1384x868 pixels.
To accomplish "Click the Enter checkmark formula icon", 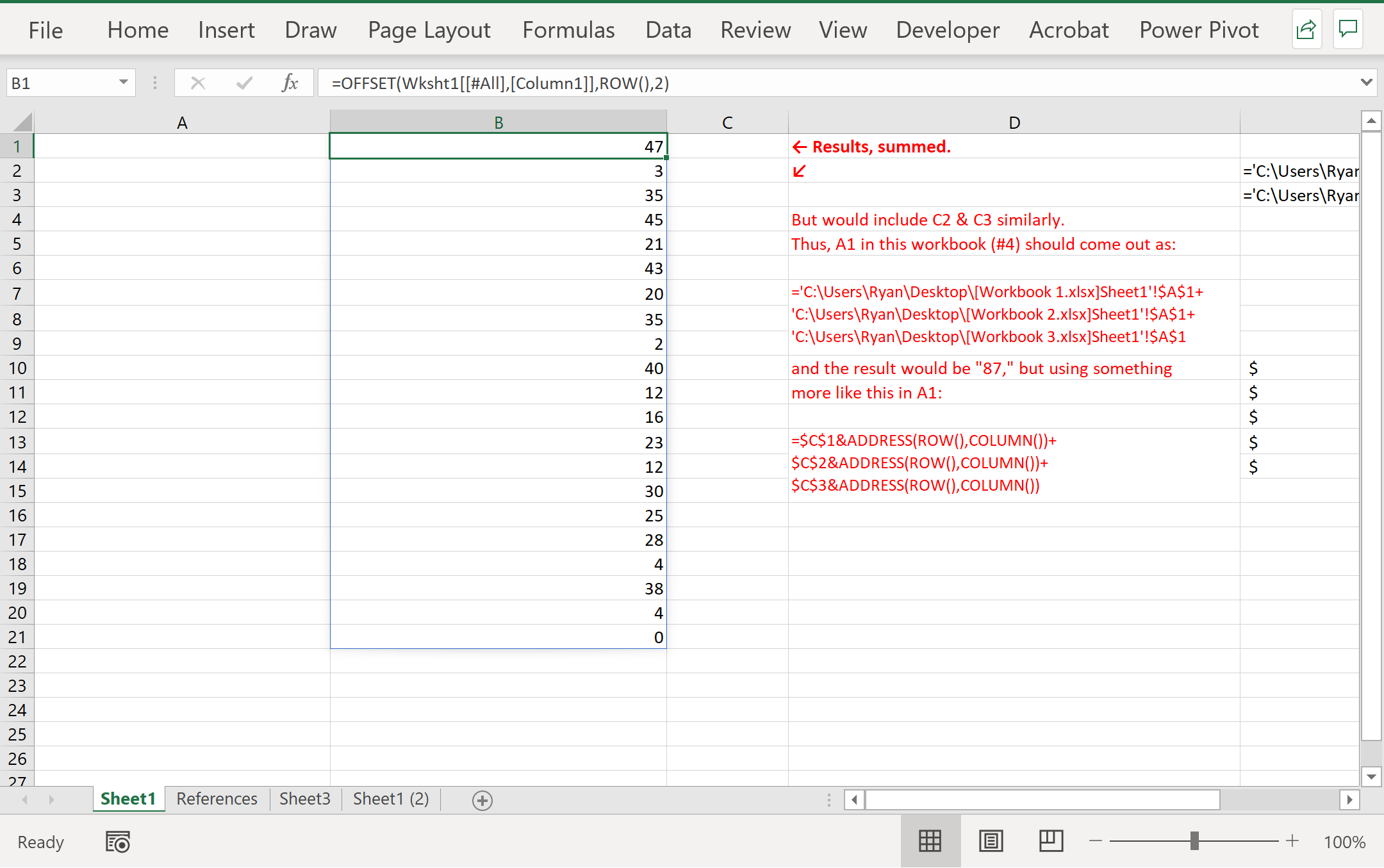I will (244, 83).
